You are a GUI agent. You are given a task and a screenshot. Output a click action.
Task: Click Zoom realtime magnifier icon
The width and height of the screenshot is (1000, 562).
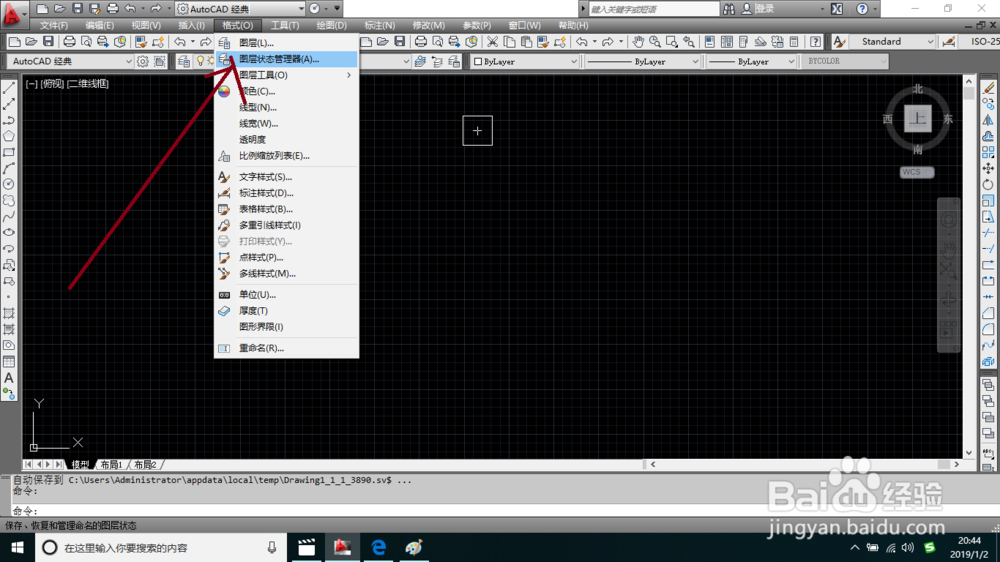pyautogui.click(x=655, y=42)
